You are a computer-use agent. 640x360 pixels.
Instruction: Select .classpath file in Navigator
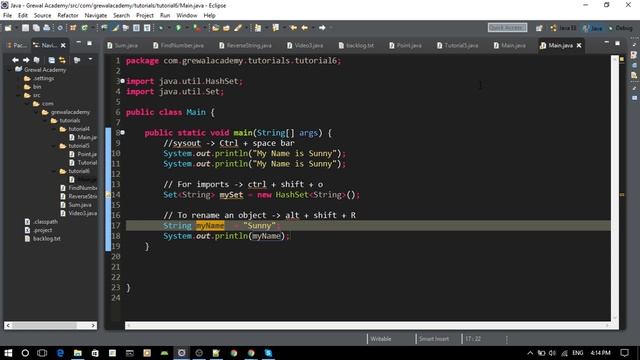pyautogui.click(x=41, y=222)
